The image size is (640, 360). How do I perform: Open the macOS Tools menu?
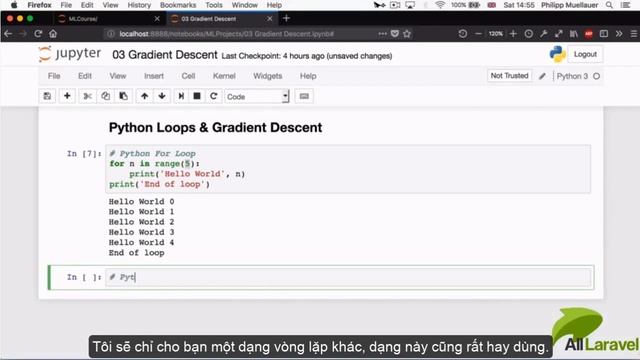(x=214, y=5)
